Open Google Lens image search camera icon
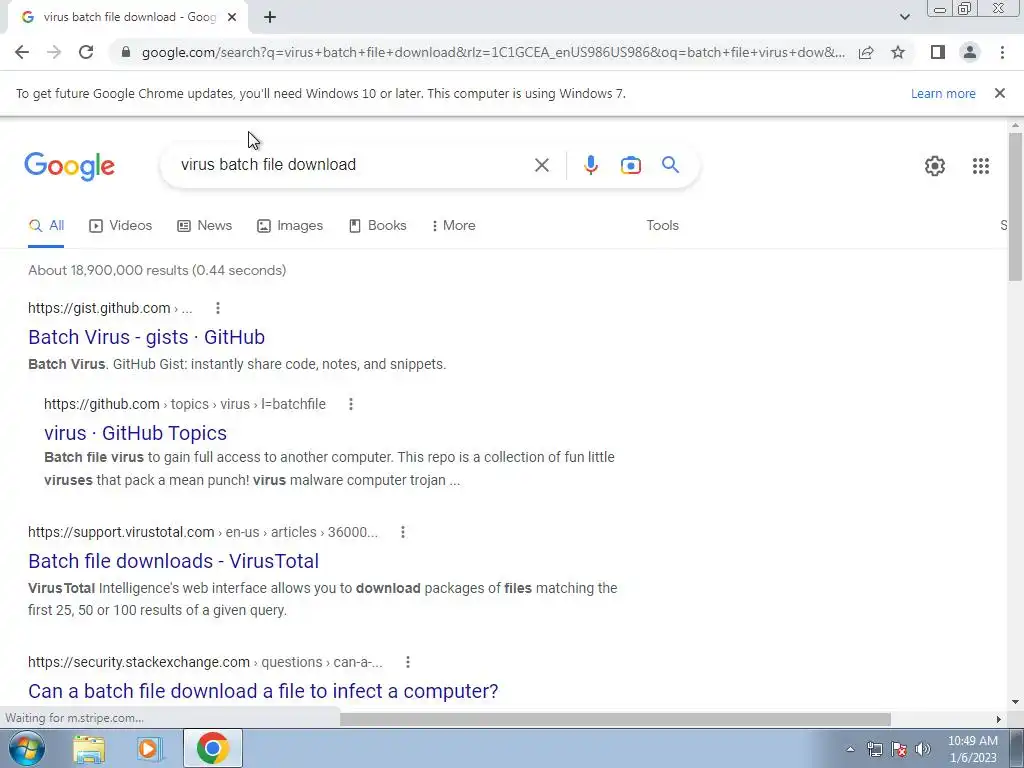 (630, 165)
